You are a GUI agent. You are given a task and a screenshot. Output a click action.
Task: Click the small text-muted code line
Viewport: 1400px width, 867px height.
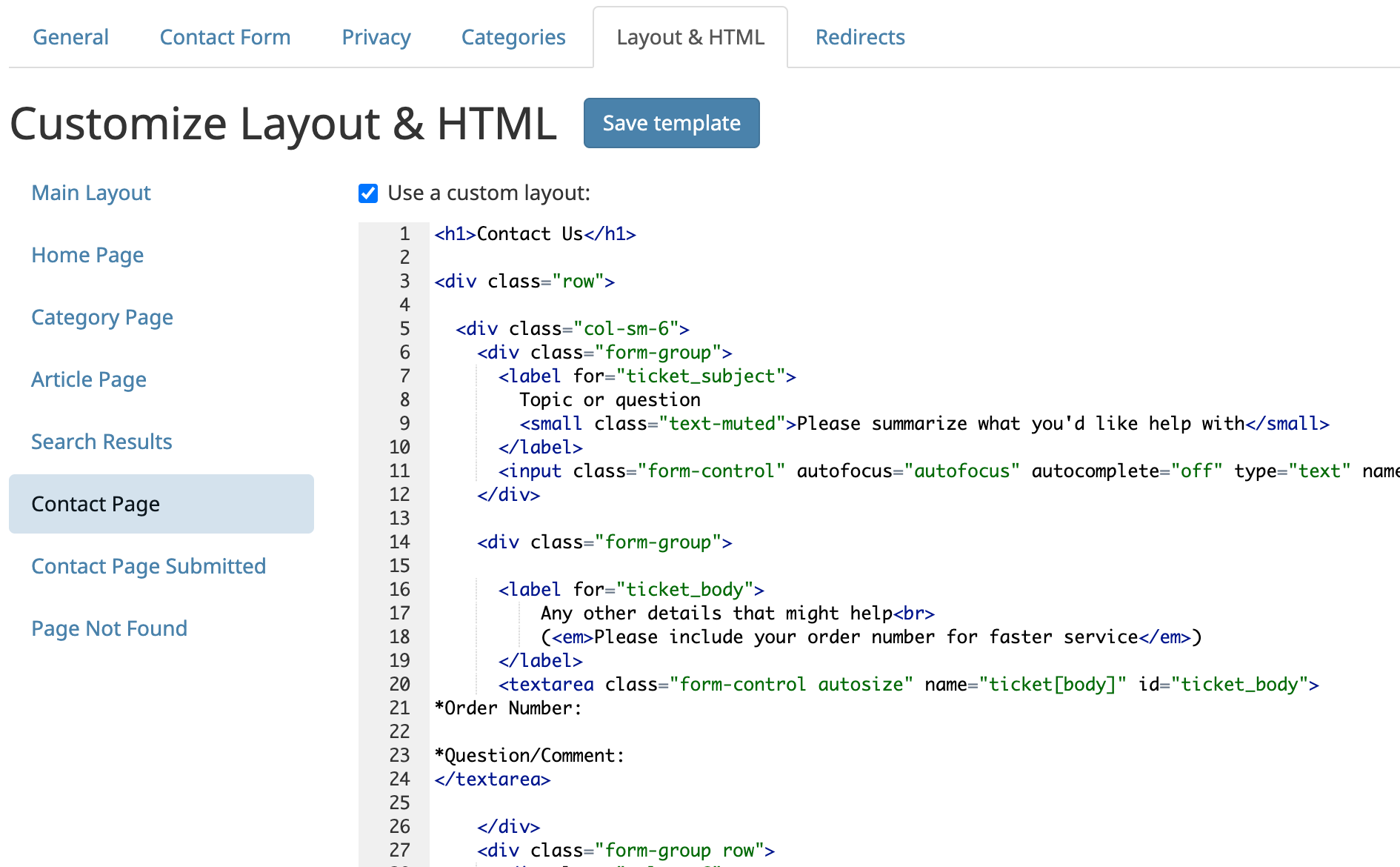click(x=924, y=424)
